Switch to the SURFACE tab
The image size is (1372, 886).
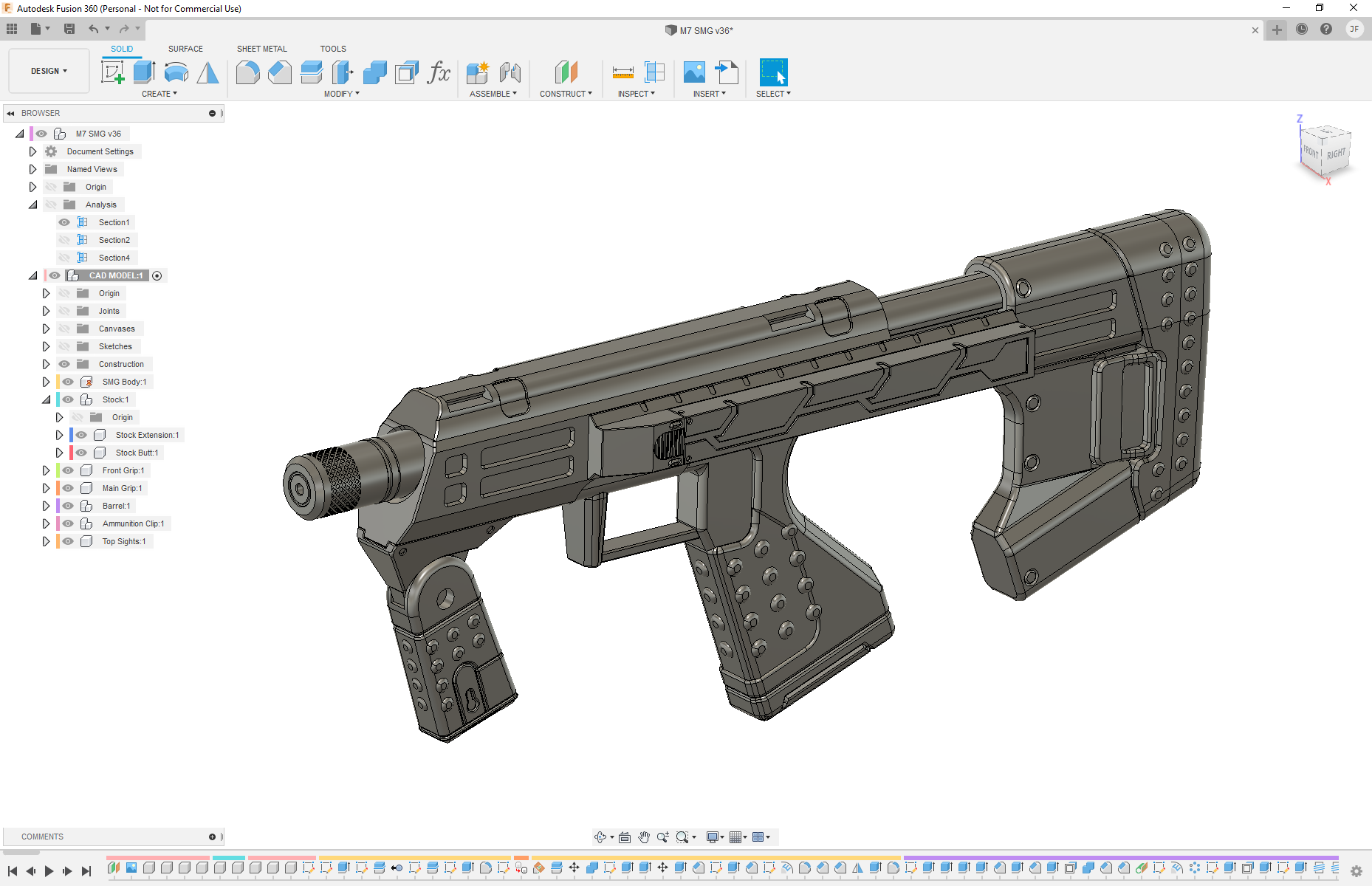[185, 49]
